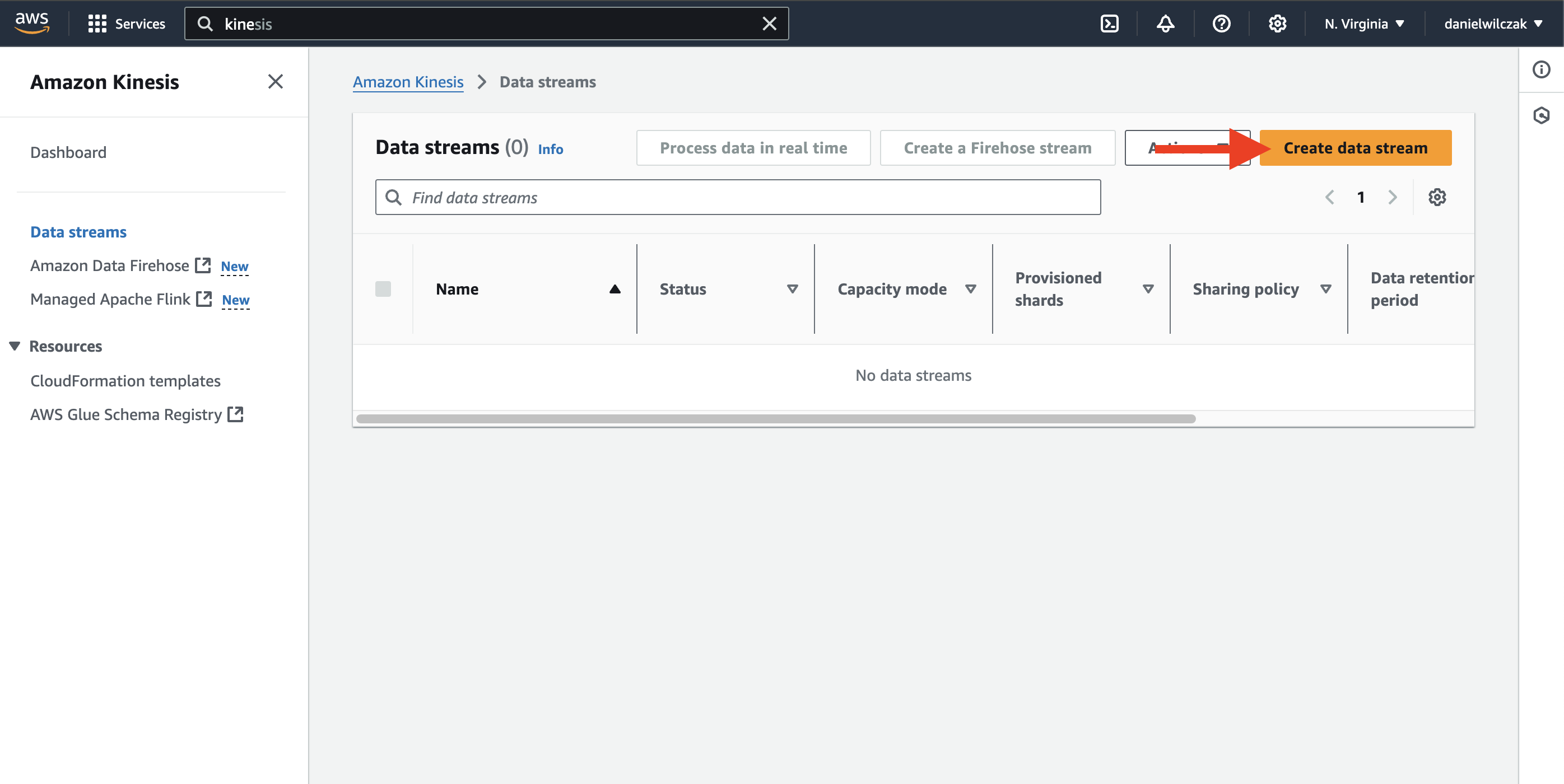1564x784 pixels.
Task: Open the Info link next to Data streams
Action: click(550, 148)
